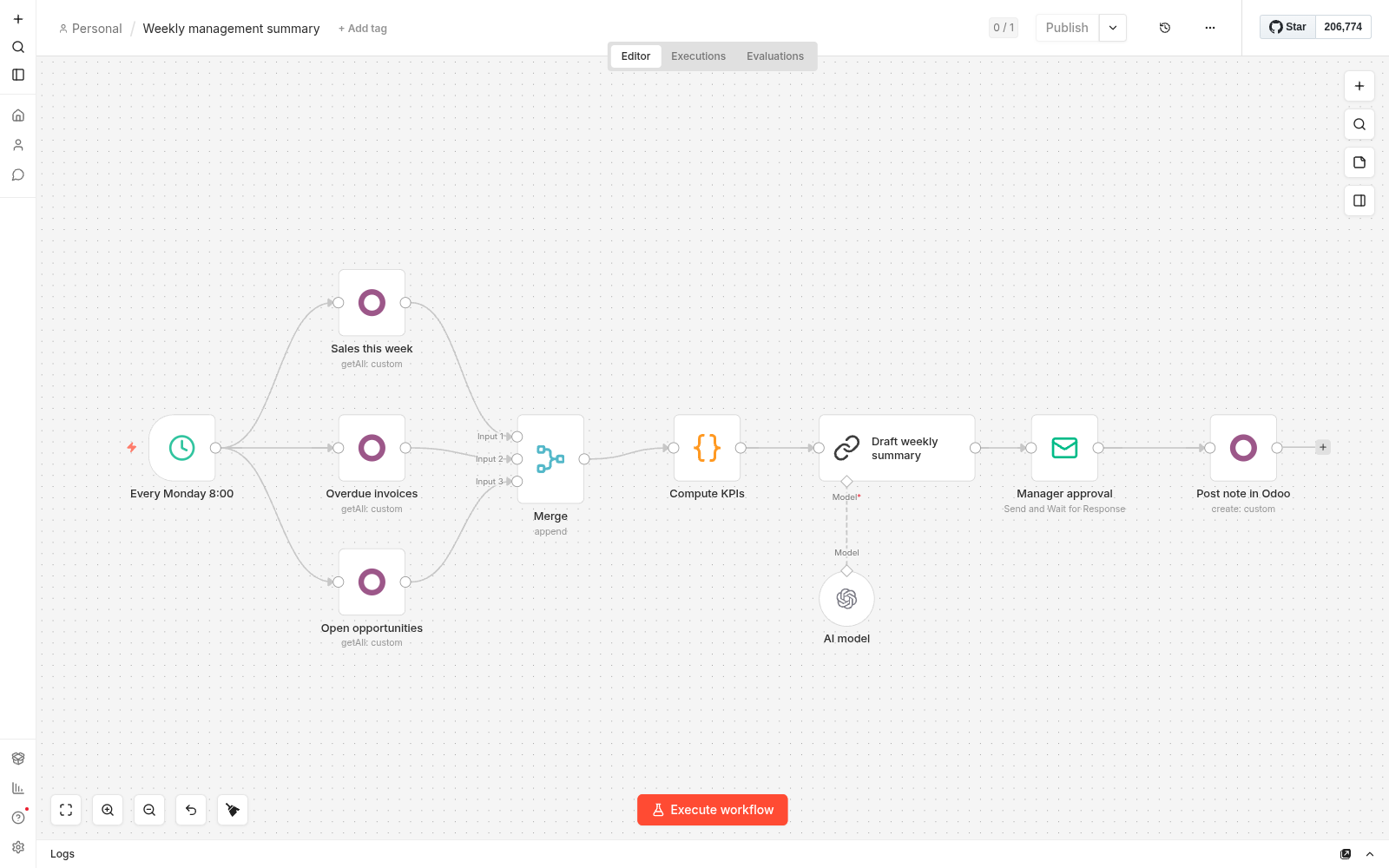The width and height of the screenshot is (1389, 868).
Task: Click the Execute workflow button
Action: [713, 810]
